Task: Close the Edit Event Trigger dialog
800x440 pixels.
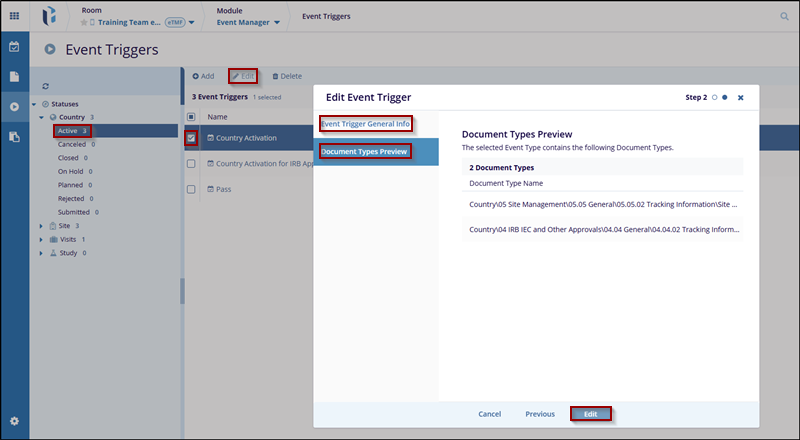Action: coord(740,98)
